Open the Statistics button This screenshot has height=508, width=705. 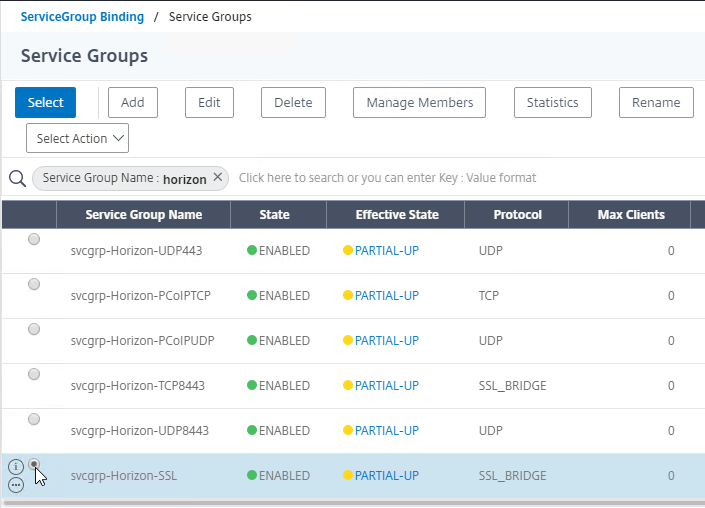pos(553,102)
